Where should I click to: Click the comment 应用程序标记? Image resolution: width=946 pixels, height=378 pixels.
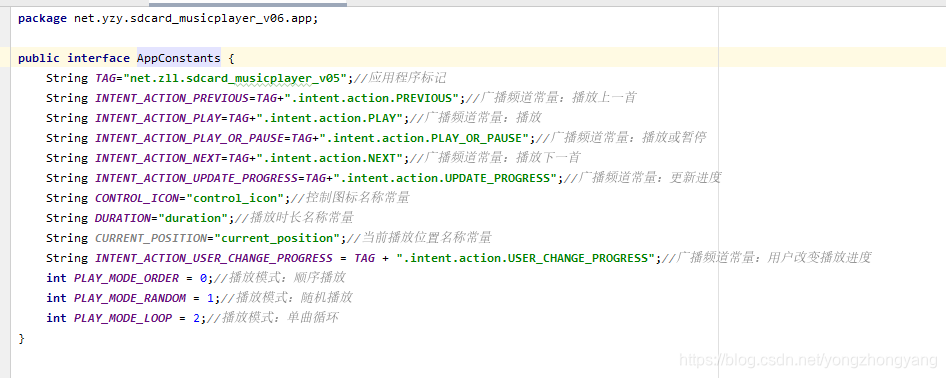(400, 78)
